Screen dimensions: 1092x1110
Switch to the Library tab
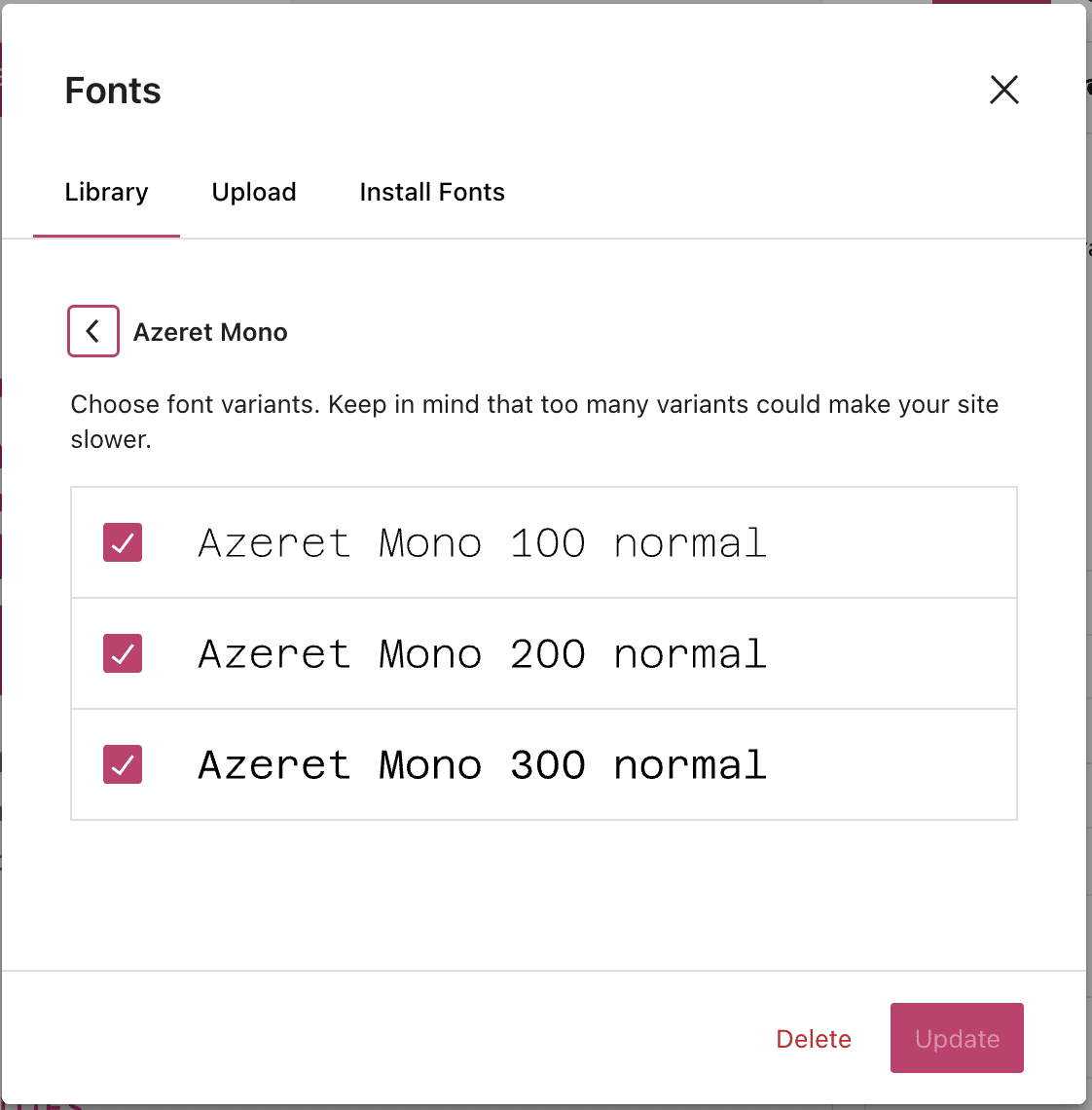pyautogui.click(x=106, y=192)
